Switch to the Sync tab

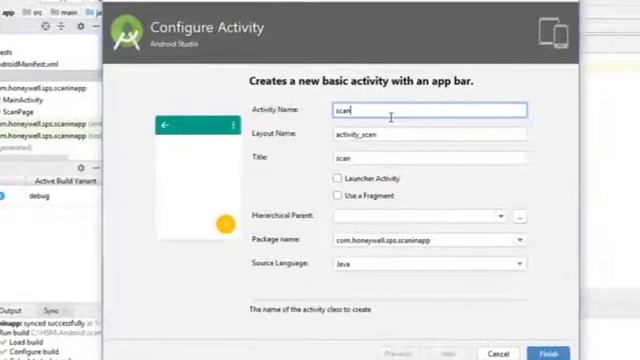(x=51, y=311)
